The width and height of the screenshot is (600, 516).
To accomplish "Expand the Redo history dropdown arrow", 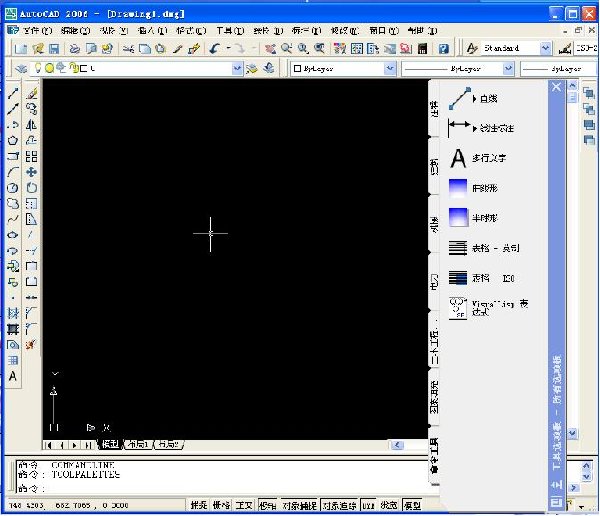I will tap(253, 48).
